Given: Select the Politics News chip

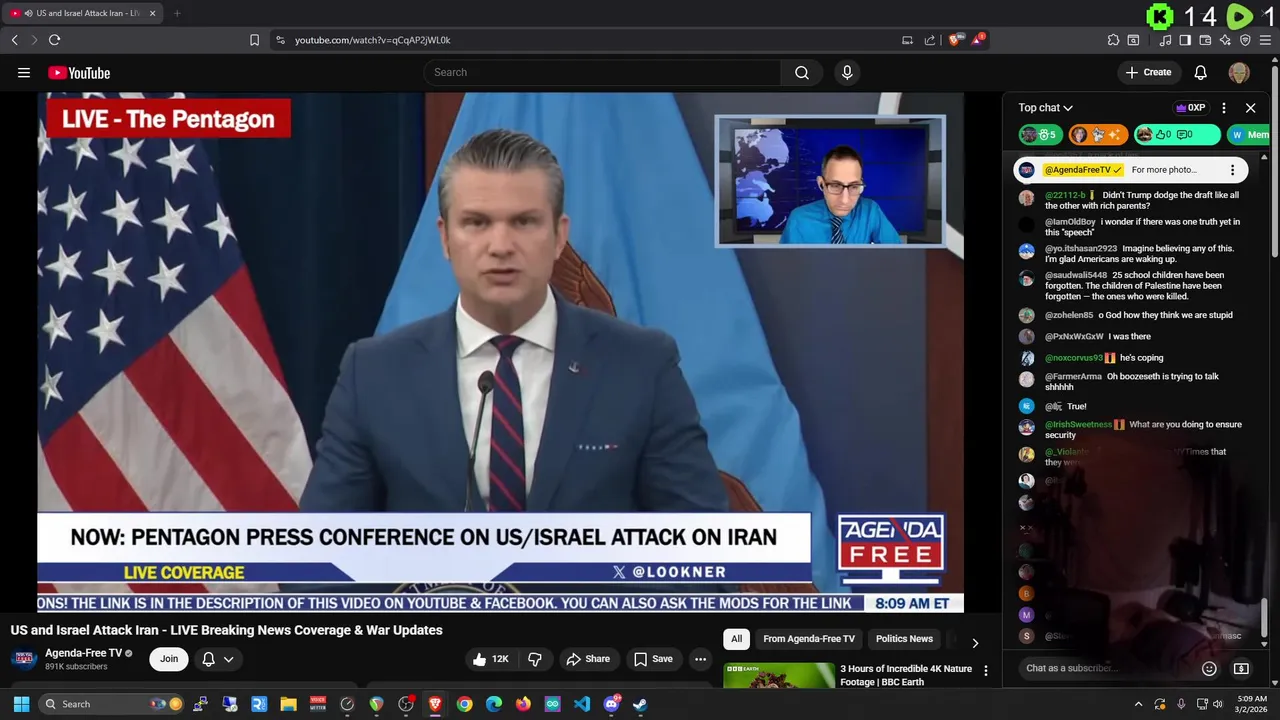Looking at the screenshot, I should [x=904, y=639].
